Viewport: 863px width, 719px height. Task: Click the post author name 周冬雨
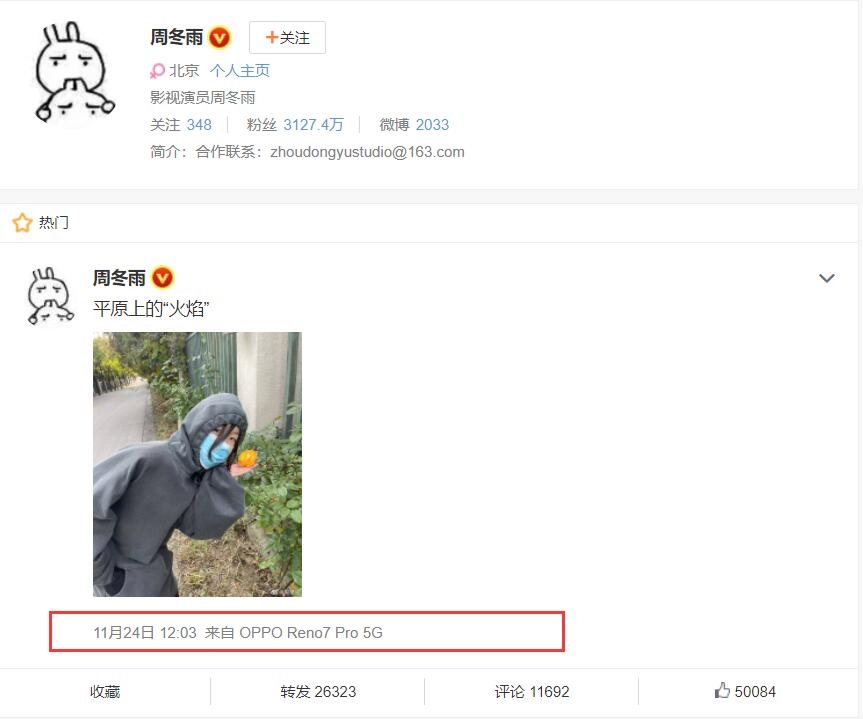point(119,278)
